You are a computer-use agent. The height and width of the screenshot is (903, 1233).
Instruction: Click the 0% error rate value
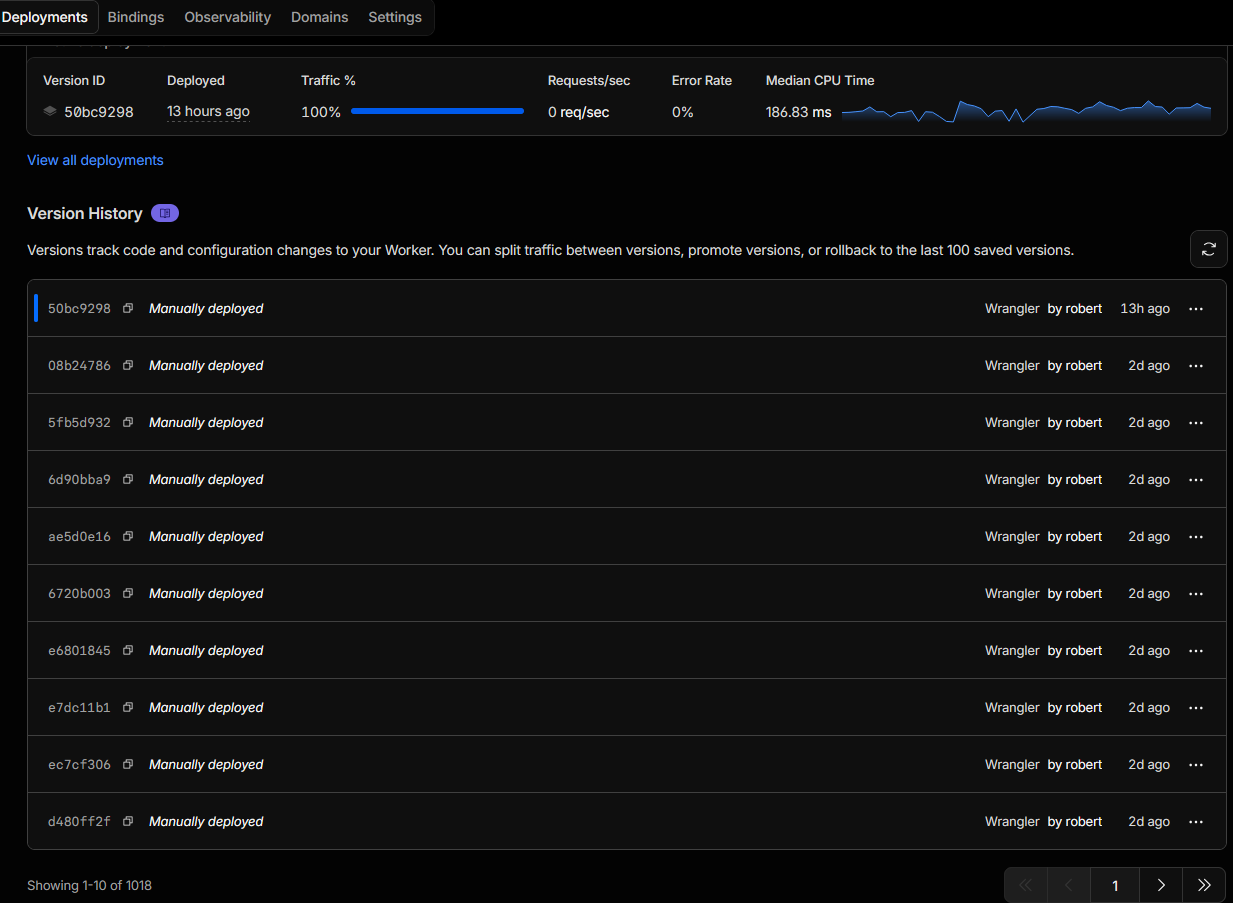(x=683, y=112)
